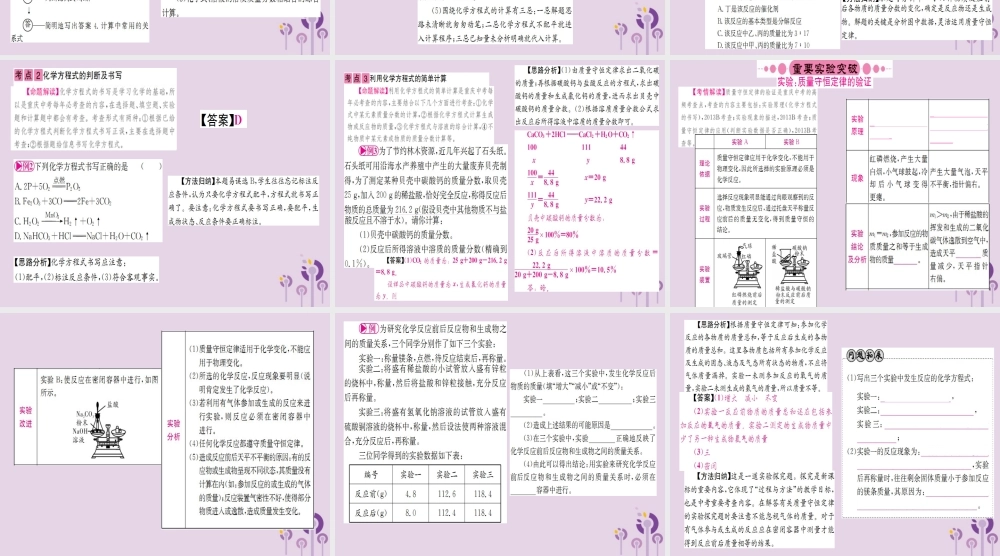The width and height of the screenshot is (1000, 556).
Task: Click option A. 2P+5O2 equation
Action: [48, 186]
